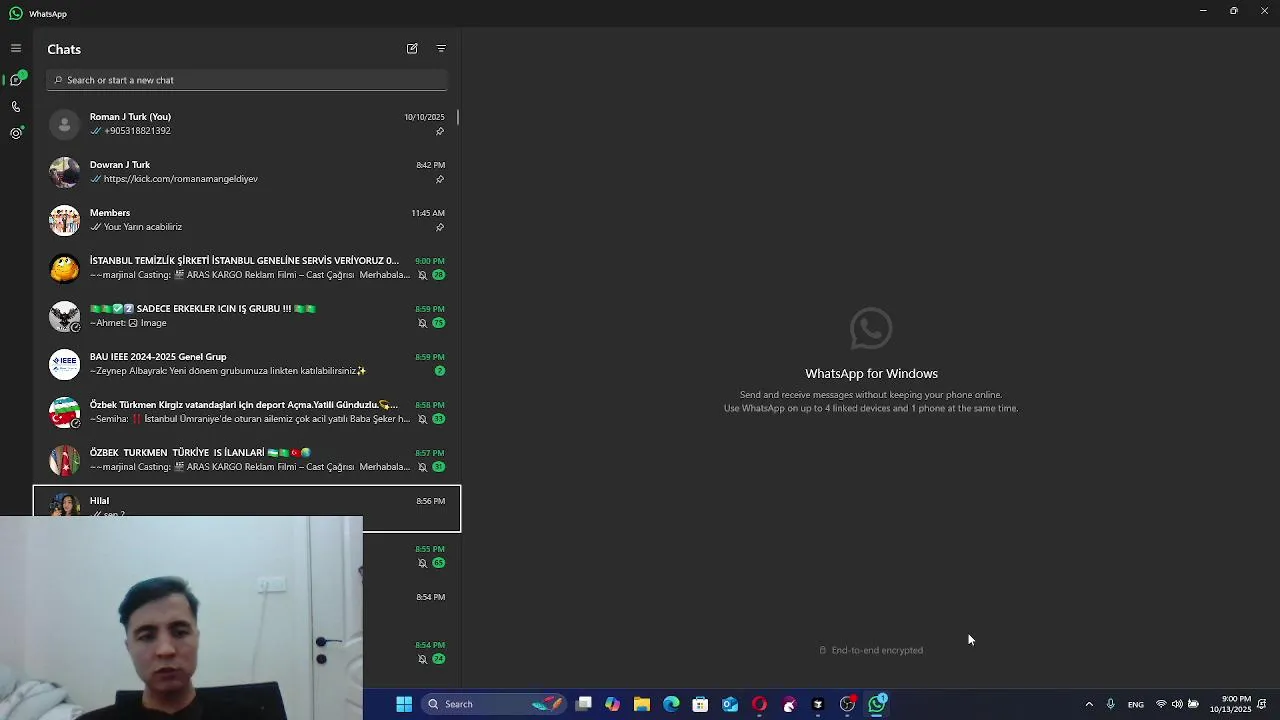Viewport: 1280px width, 720px height.
Task: Open the WhatsApp navigation hamburger menu
Action: [16, 48]
